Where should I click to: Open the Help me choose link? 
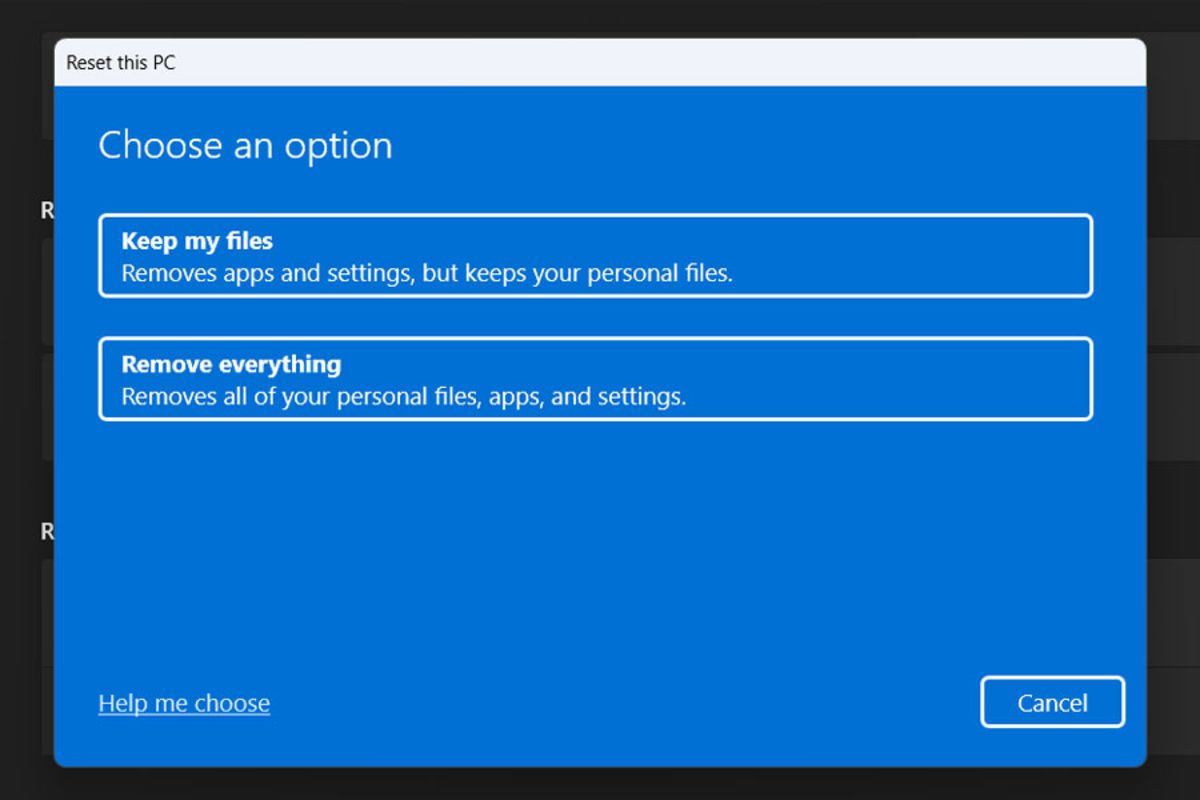click(184, 703)
